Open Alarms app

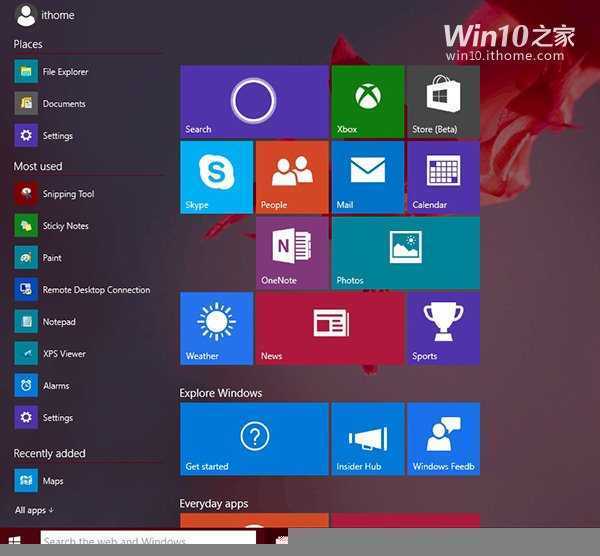(x=42, y=385)
